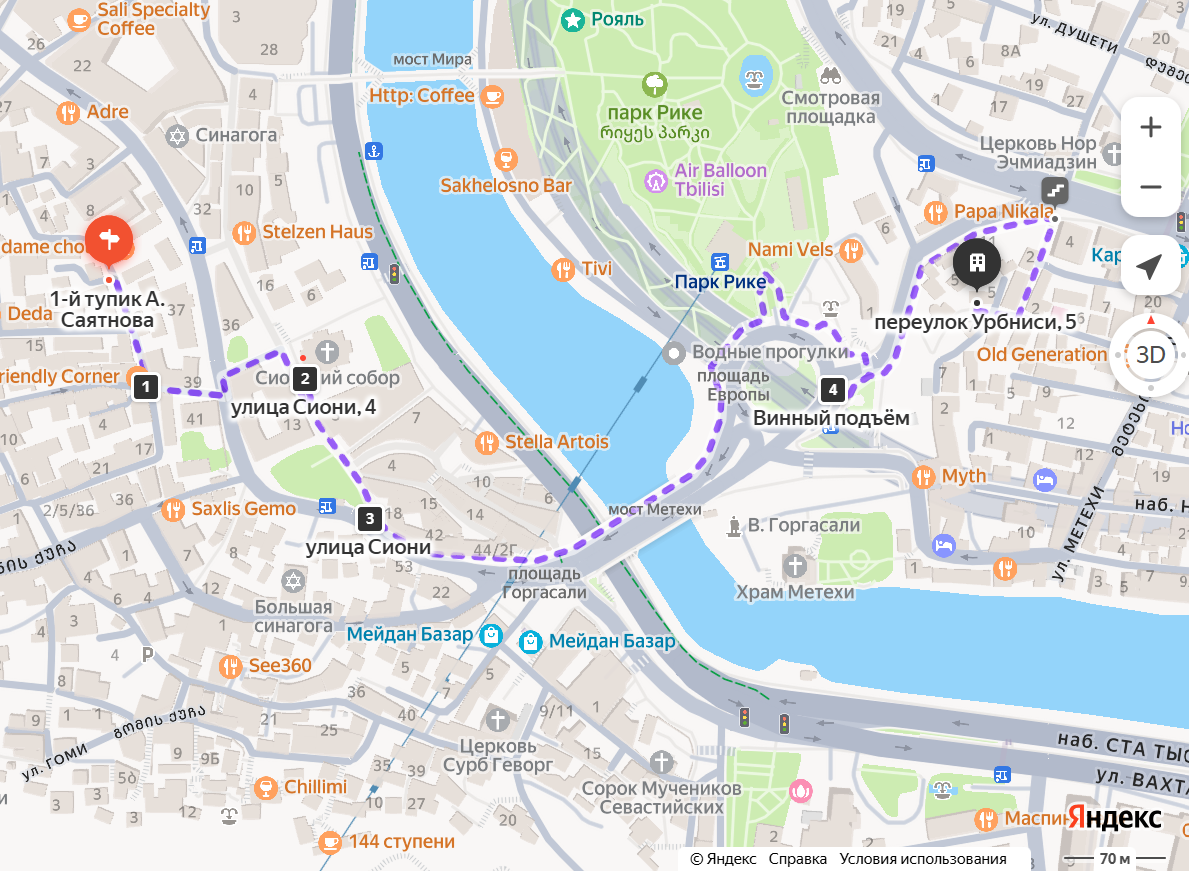
Task: Select route waypoint marker 3
Action: tap(369, 519)
